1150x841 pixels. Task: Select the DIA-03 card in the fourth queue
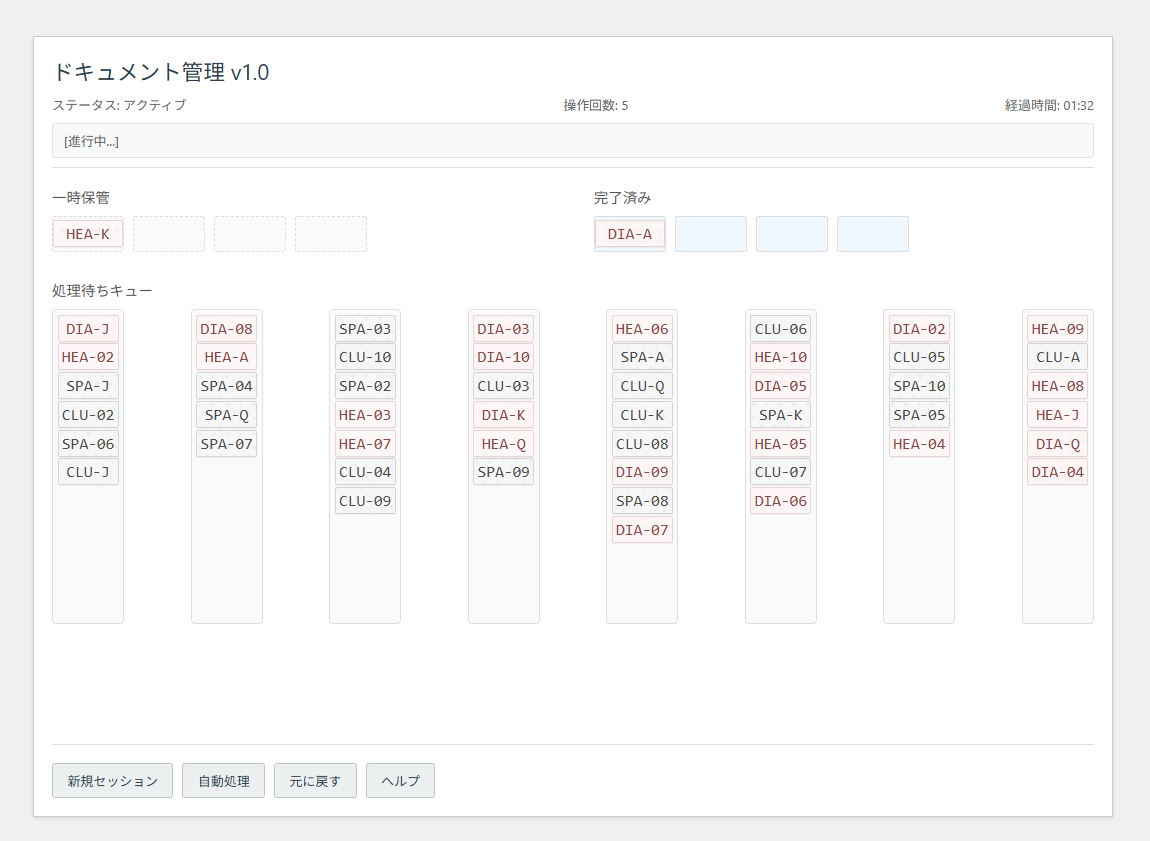click(503, 327)
